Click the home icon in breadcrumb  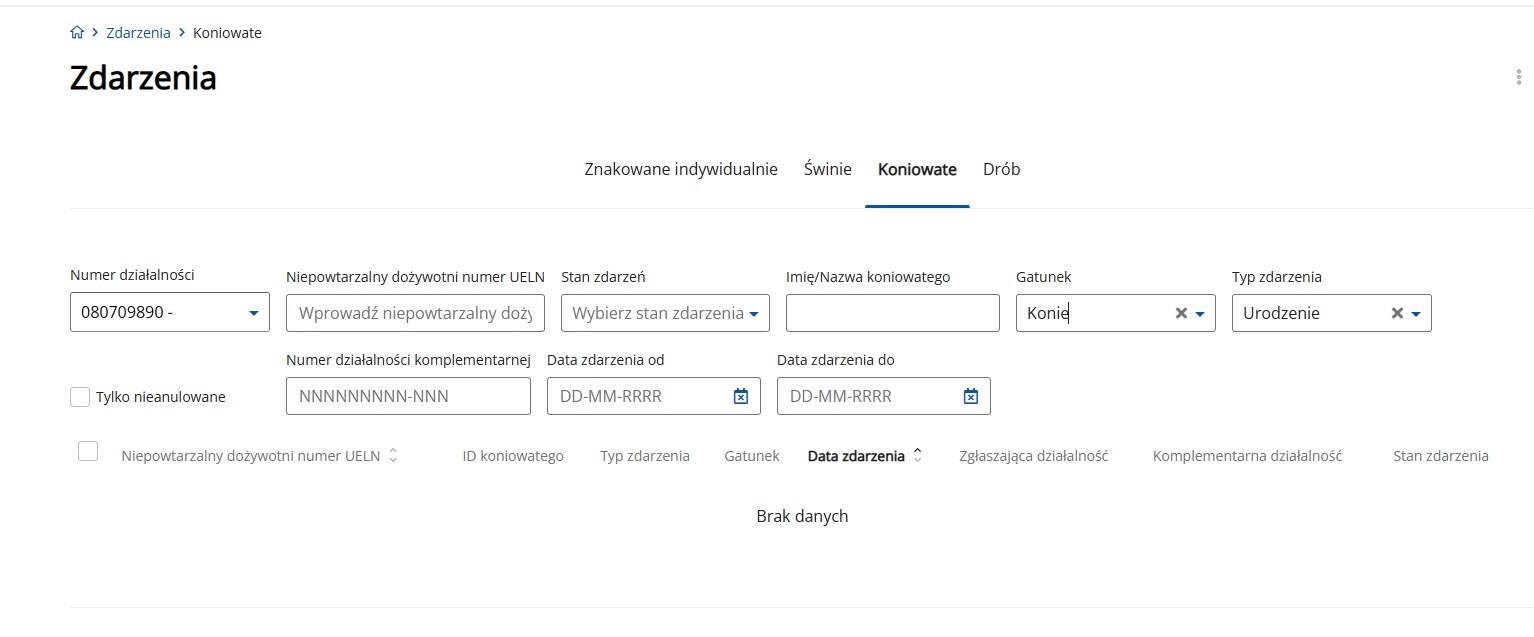(x=77, y=33)
